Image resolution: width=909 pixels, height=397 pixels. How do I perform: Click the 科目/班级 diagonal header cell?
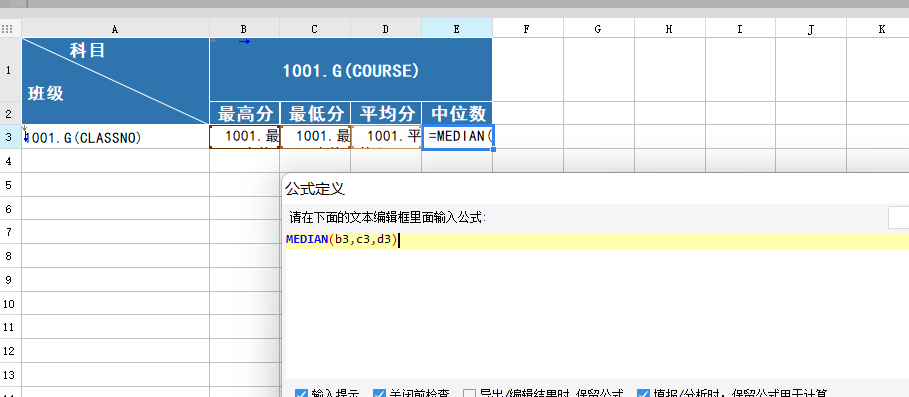point(115,81)
